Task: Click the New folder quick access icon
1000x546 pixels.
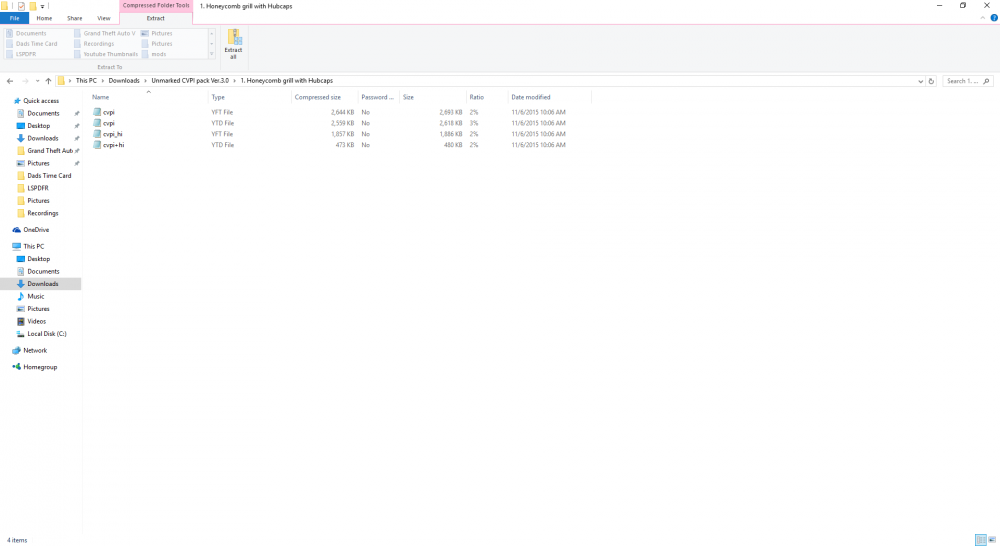Action: click(33, 6)
